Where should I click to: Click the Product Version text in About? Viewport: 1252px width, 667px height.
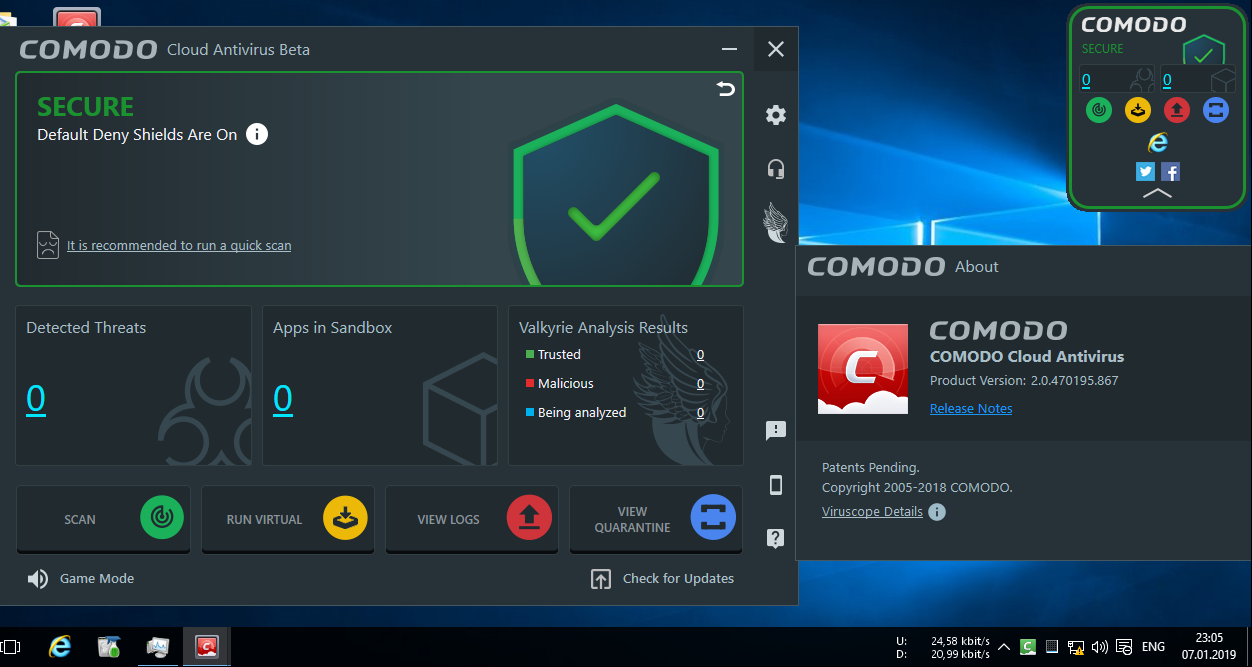coord(1024,380)
